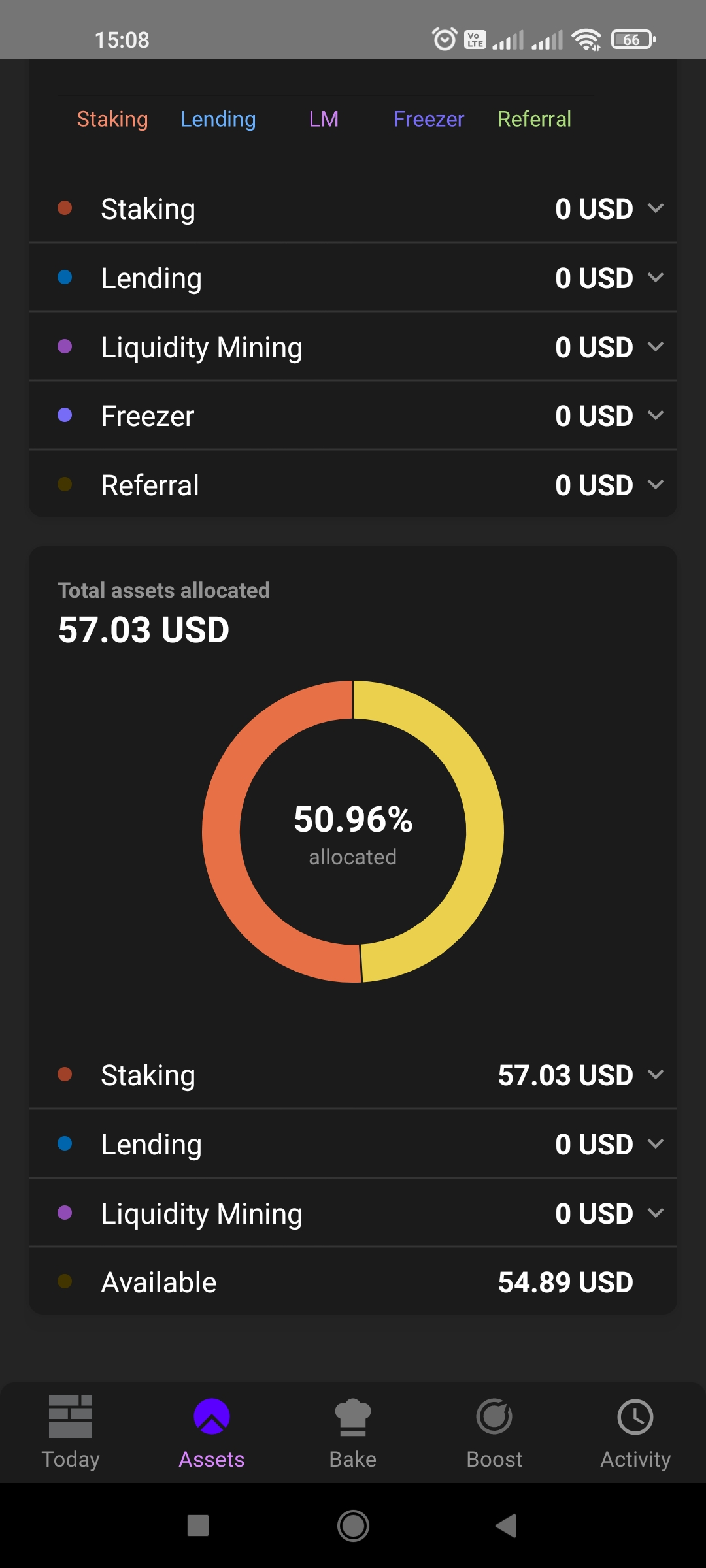Tap the orange donut chart segment
This screenshot has height=1568, width=706.
222,830
